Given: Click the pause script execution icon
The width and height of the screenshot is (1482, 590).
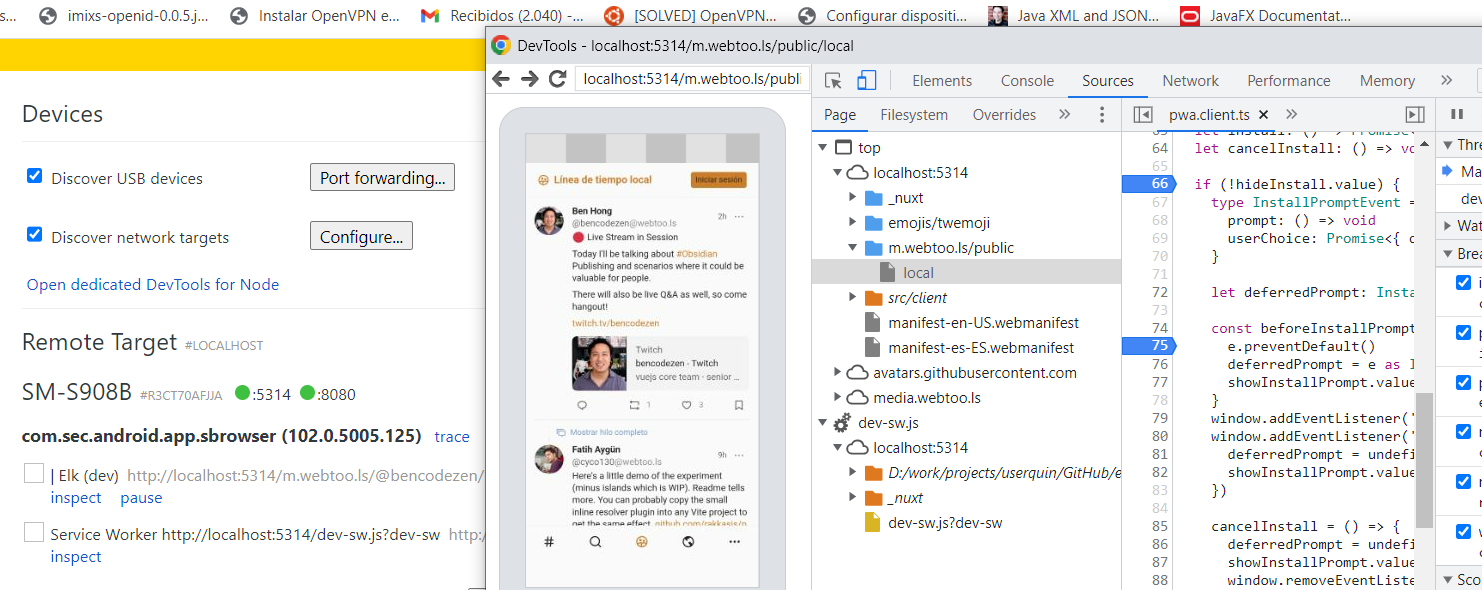Looking at the screenshot, I should tap(1457, 114).
